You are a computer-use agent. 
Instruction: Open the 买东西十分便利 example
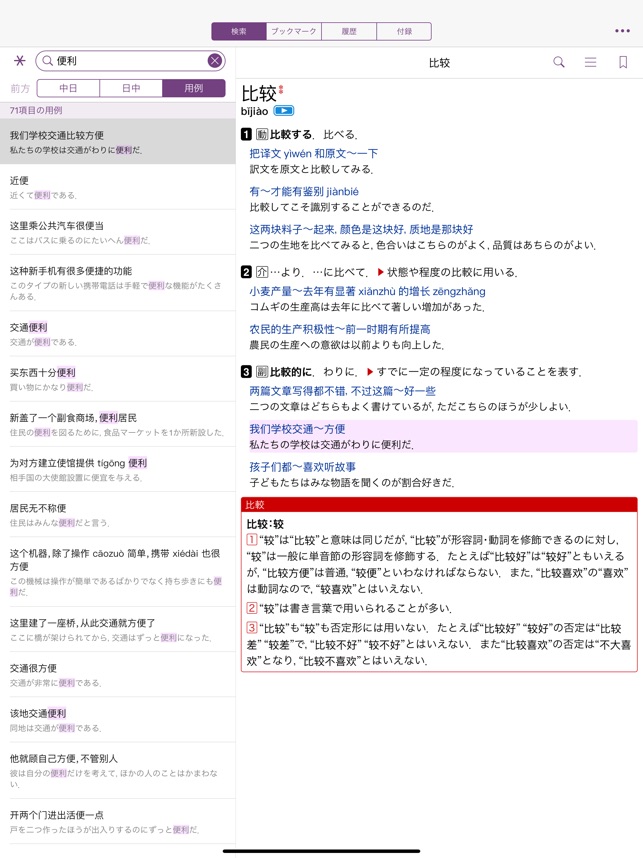118,379
